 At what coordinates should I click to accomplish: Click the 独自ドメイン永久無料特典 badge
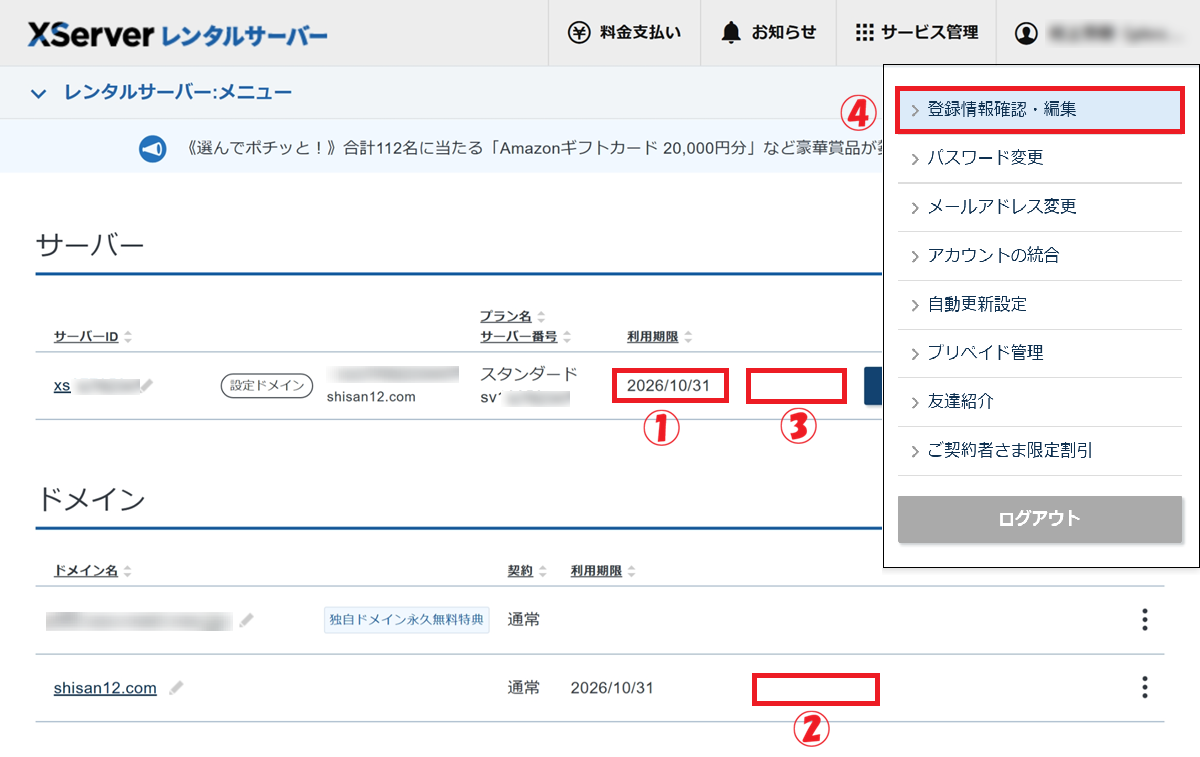click(406, 620)
